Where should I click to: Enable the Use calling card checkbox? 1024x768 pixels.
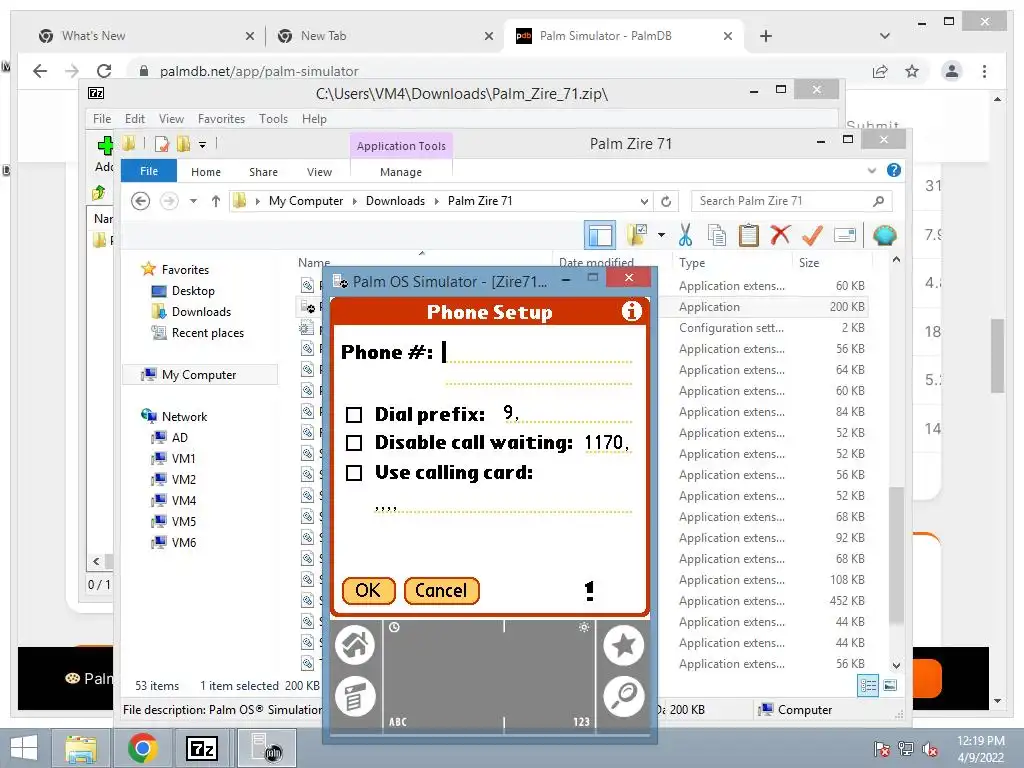(x=354, y=473)
